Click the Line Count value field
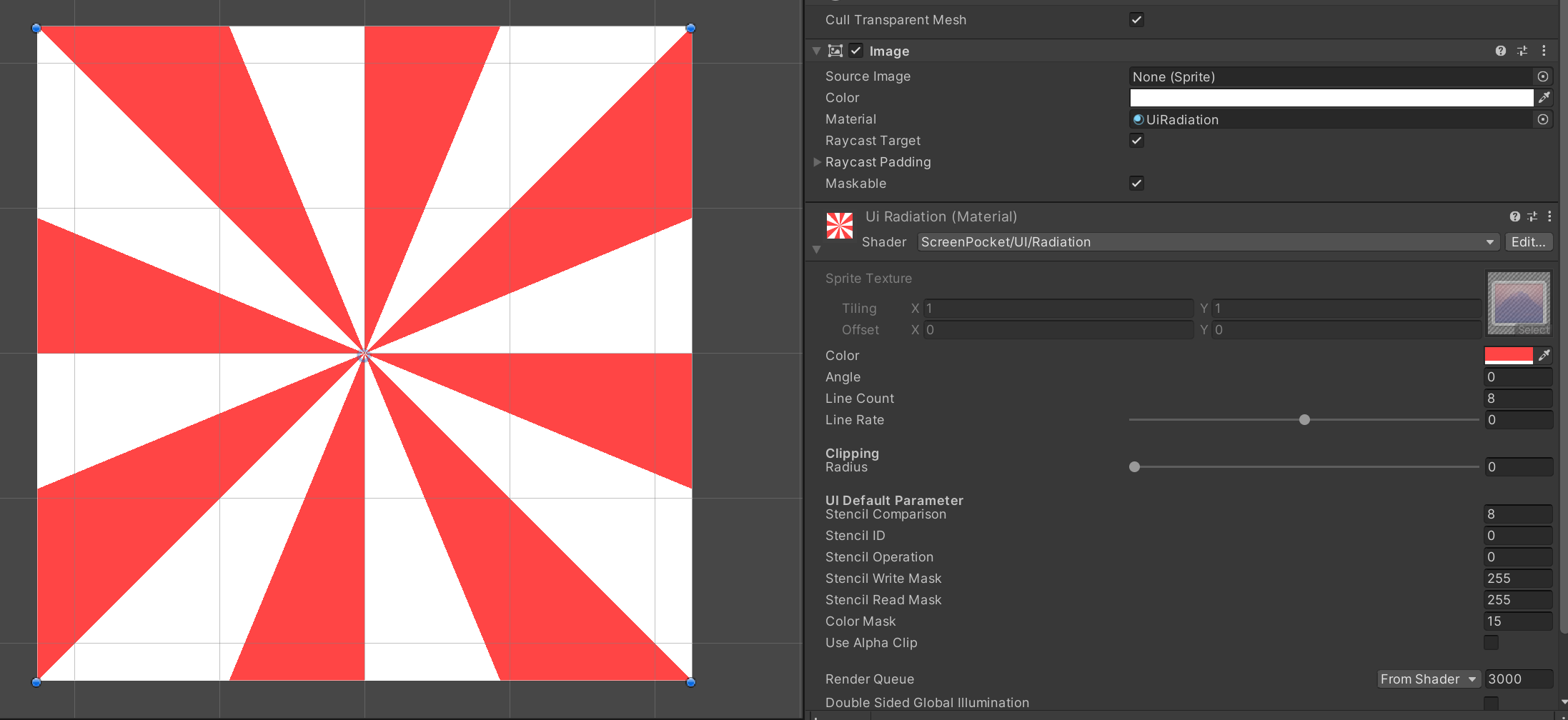This screenshot has height=720, width=1568. tap(1518, 399)
